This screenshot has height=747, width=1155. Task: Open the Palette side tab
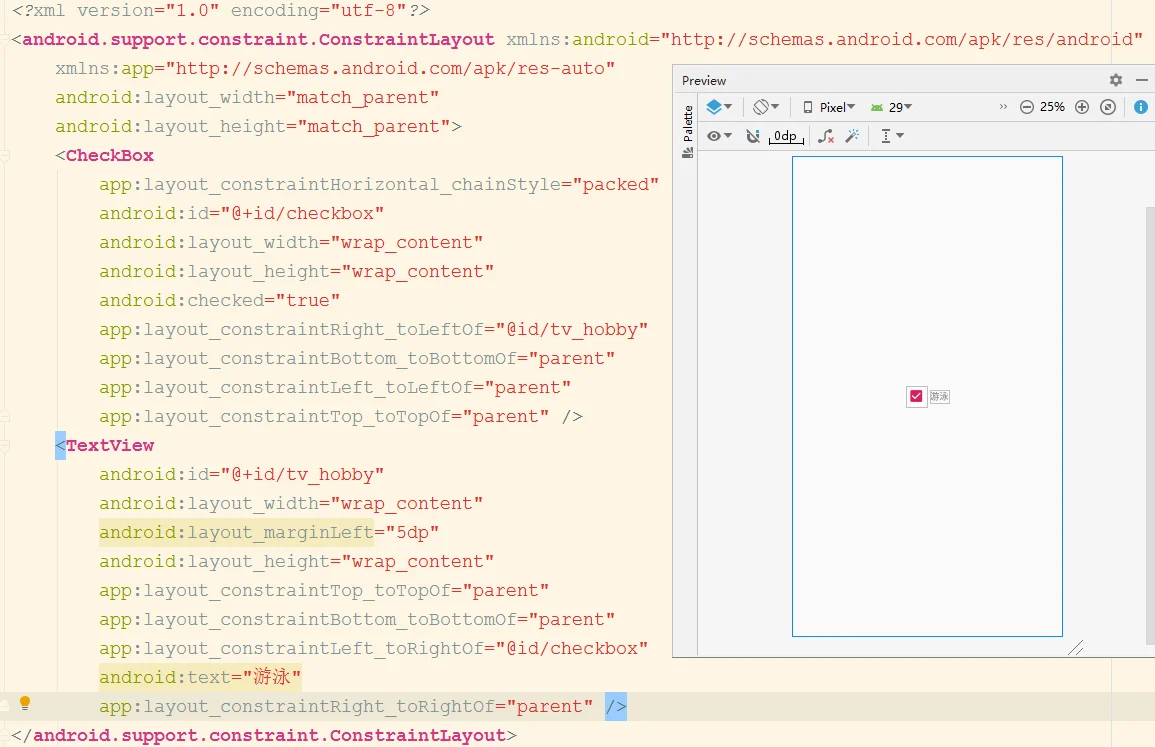(687, 131)
